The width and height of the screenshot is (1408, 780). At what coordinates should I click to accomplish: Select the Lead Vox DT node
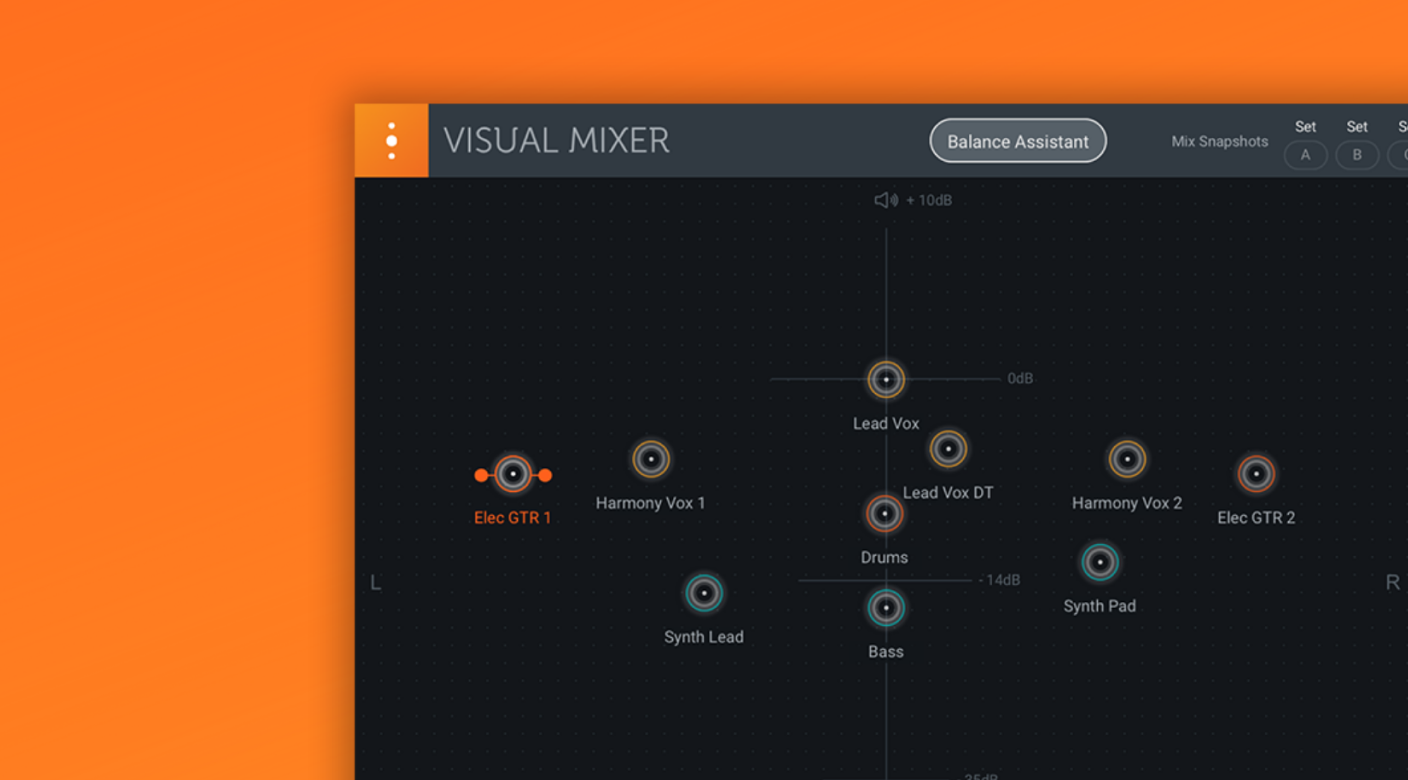948,449
